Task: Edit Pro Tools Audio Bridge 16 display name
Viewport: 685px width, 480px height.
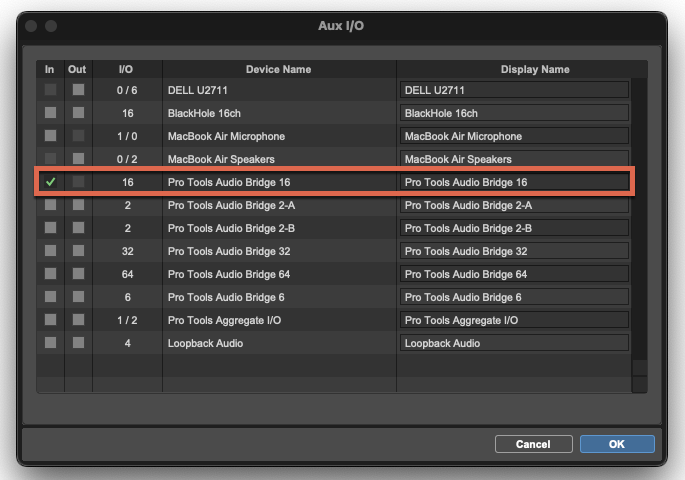Action: coord(514,182)
